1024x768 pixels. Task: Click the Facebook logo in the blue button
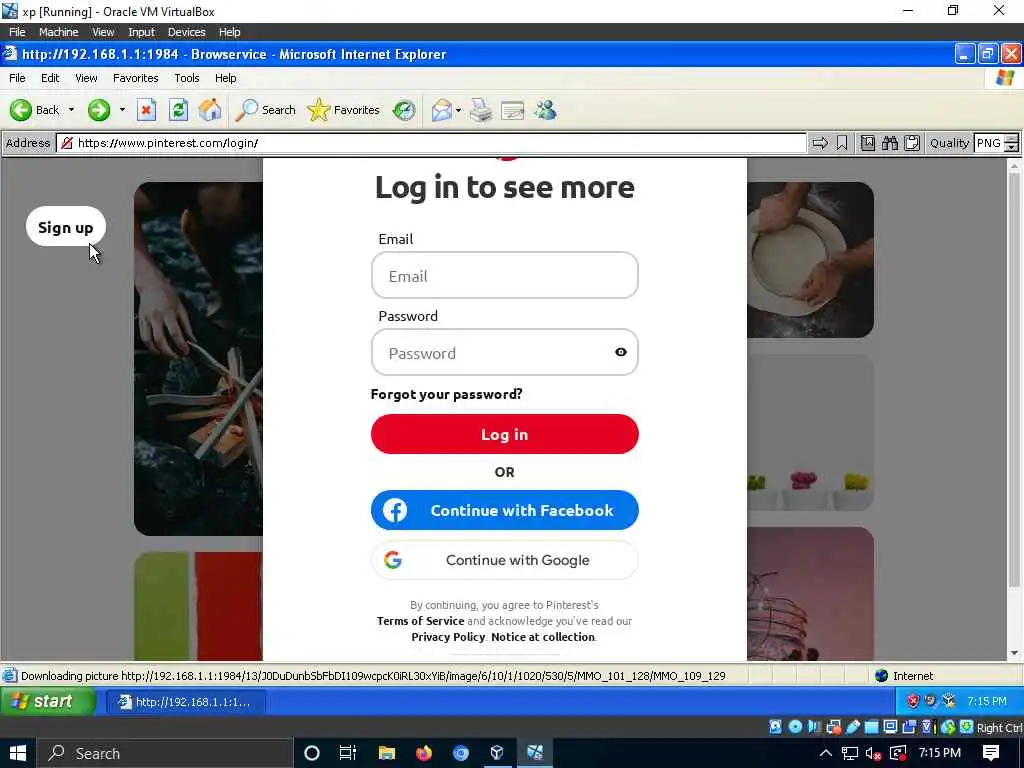pos(395,510)
